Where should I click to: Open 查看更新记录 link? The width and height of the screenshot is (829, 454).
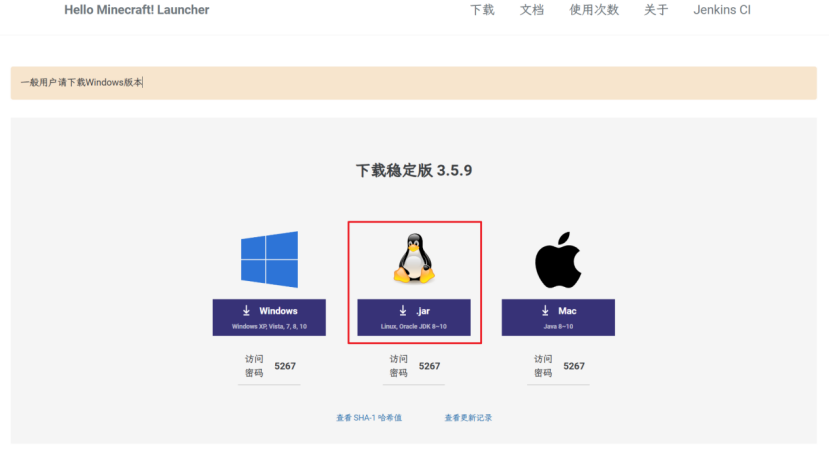pos(468,418)
